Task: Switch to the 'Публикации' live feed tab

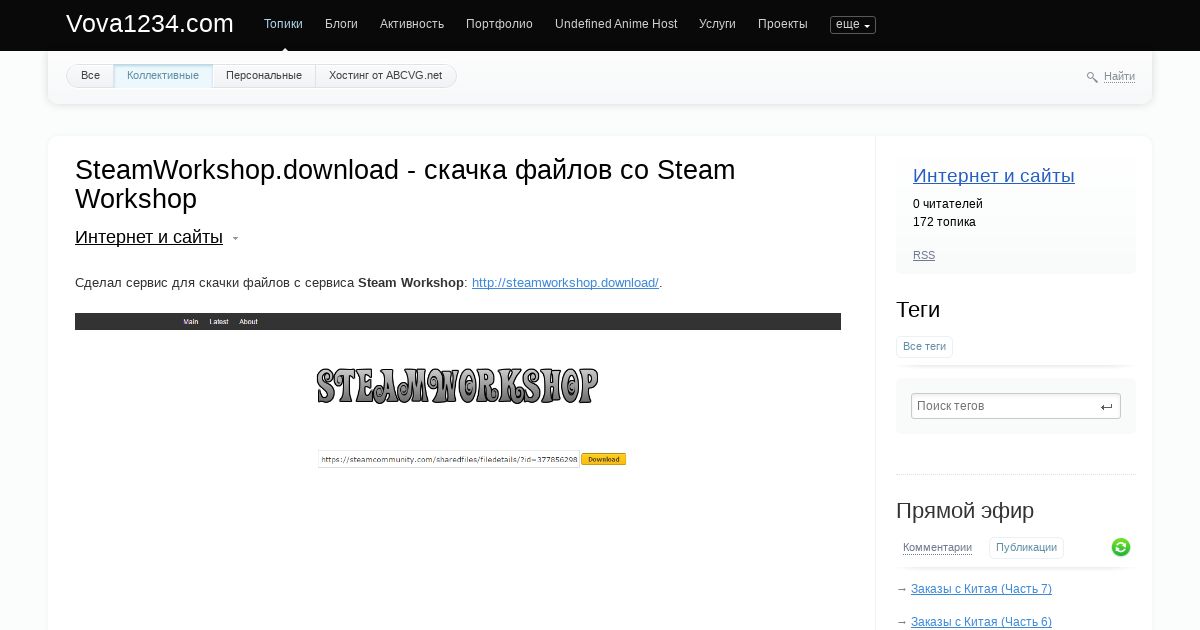Action: [1026, 548]
